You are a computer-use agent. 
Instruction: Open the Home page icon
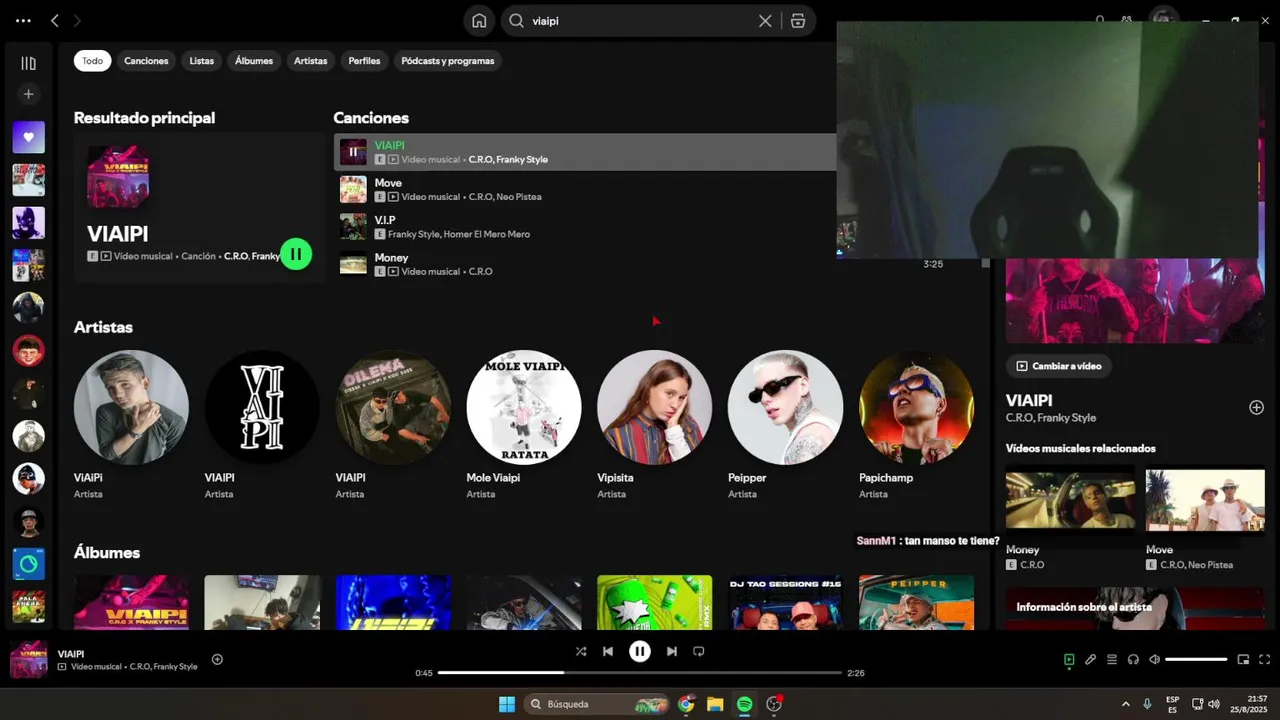click(x=479, y=21)
